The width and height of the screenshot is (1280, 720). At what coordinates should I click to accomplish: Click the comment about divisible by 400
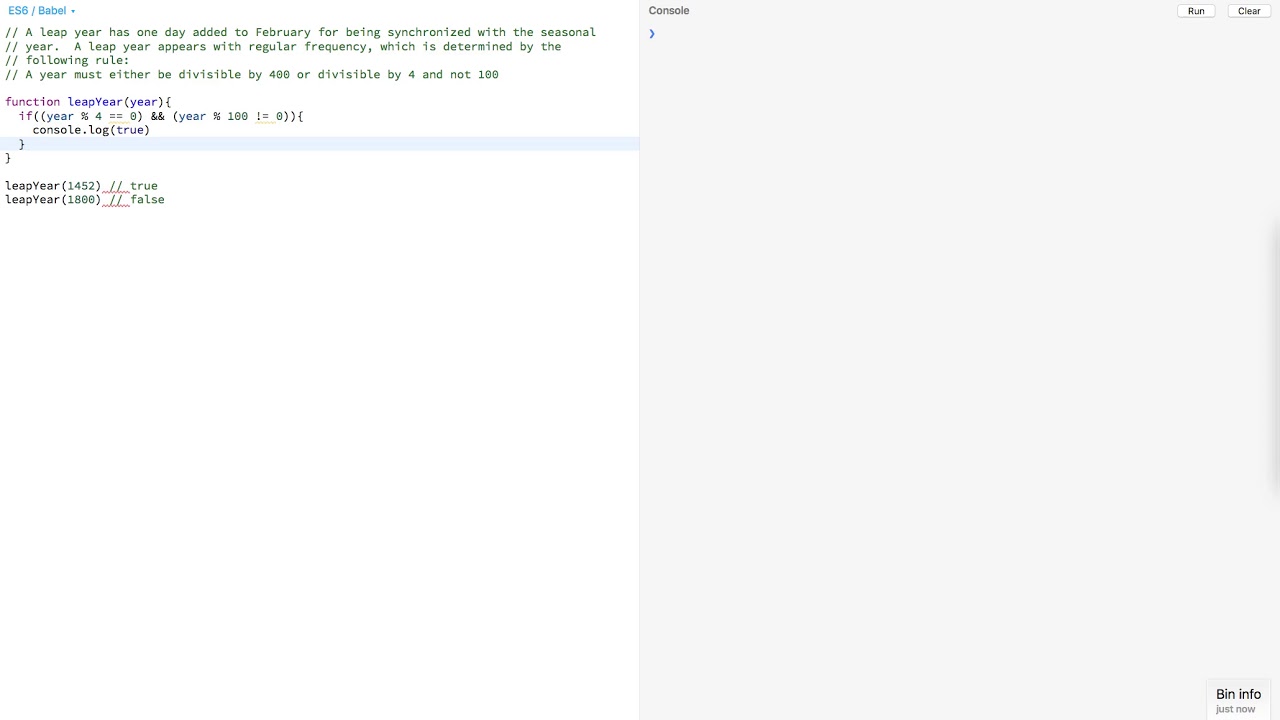click(x=252, y=74)
